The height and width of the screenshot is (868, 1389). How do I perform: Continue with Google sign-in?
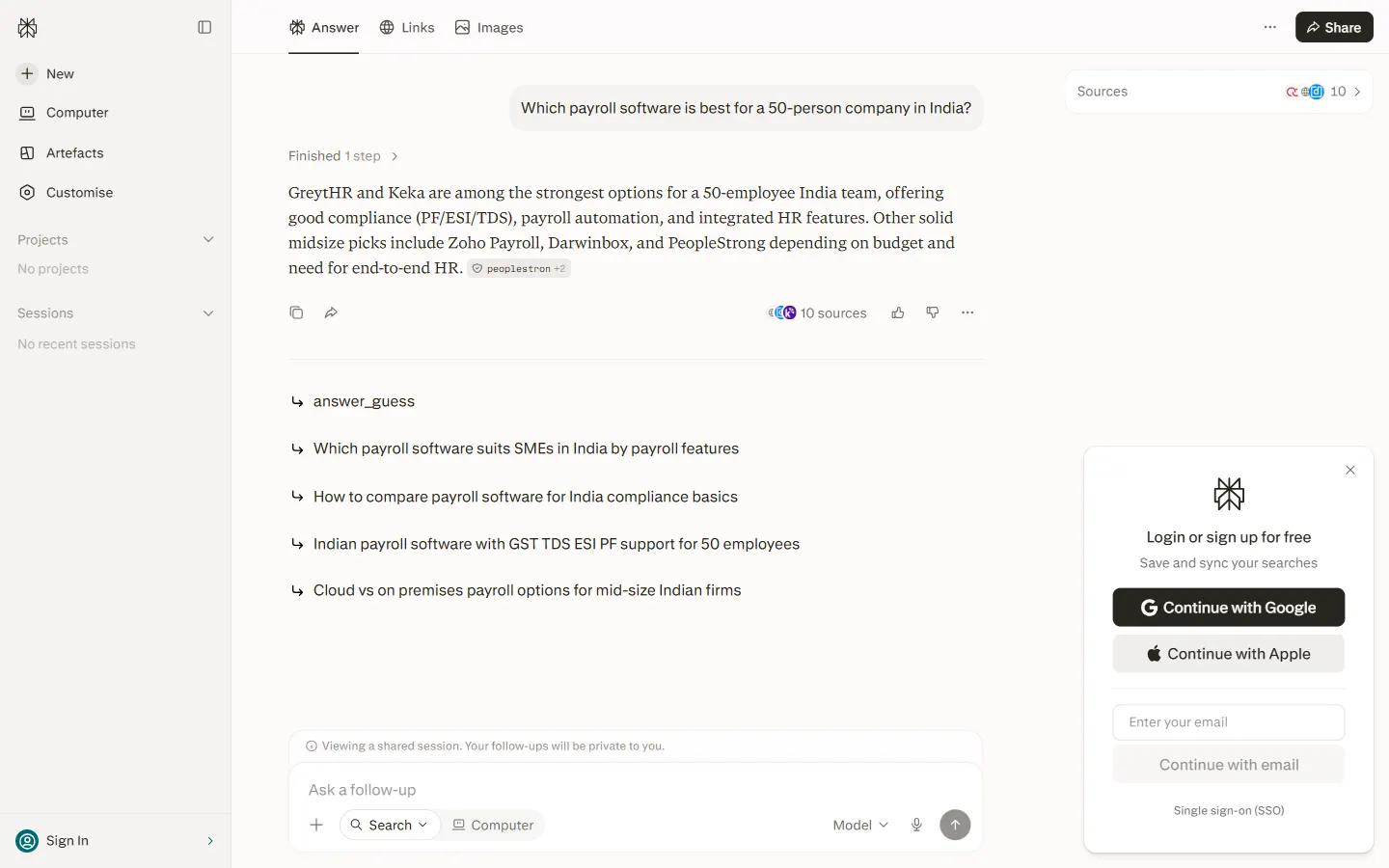point(1229,608)
